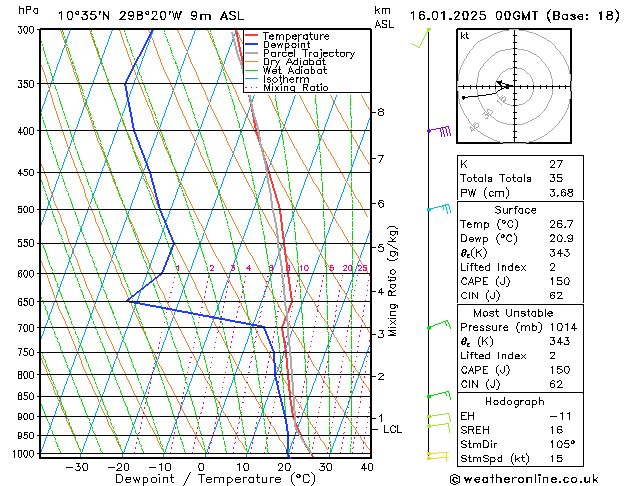Screen dimensions: 629x486
Task: Click the 6 km altitude tick label
Action: pyautogui.click(x=381, y=204)
